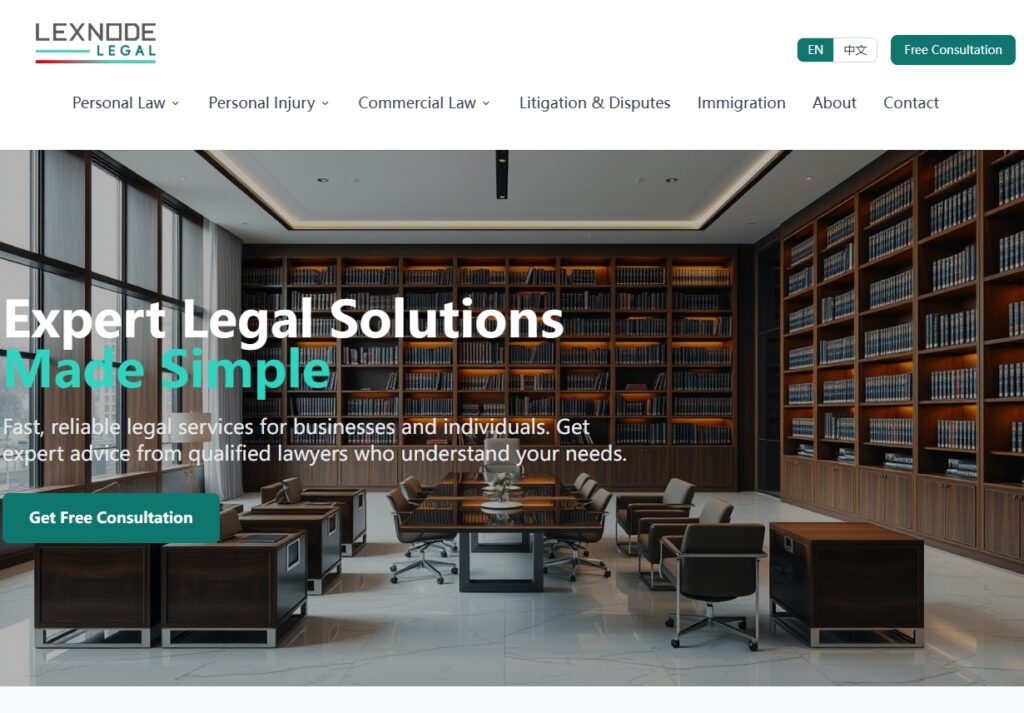Open the Immigration page
1024x713 pixels.
click(x=741, y=103)
